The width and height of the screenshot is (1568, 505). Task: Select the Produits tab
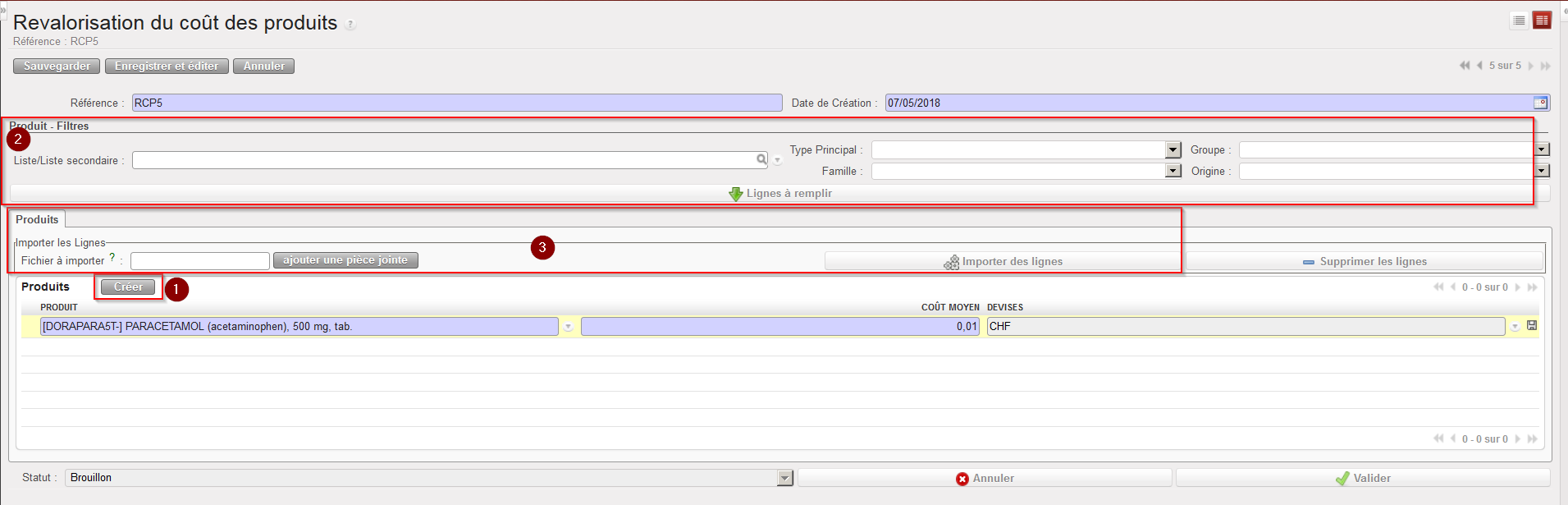coord(37,219)
